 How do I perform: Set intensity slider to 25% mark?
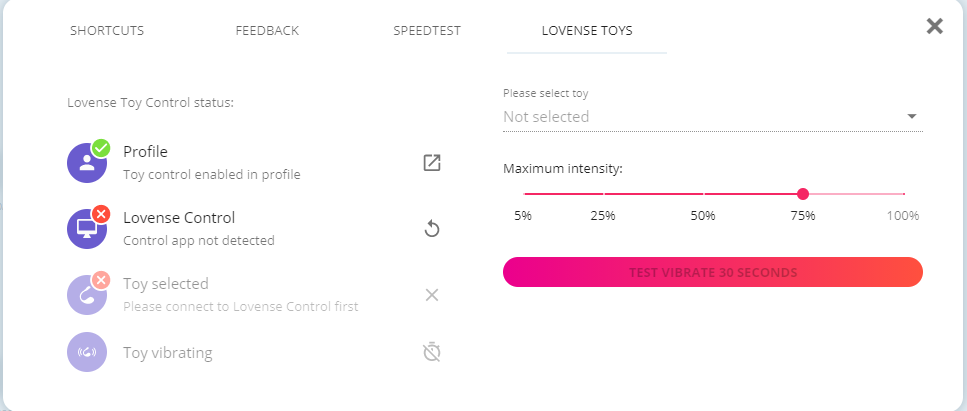click(x=603, y=194)
